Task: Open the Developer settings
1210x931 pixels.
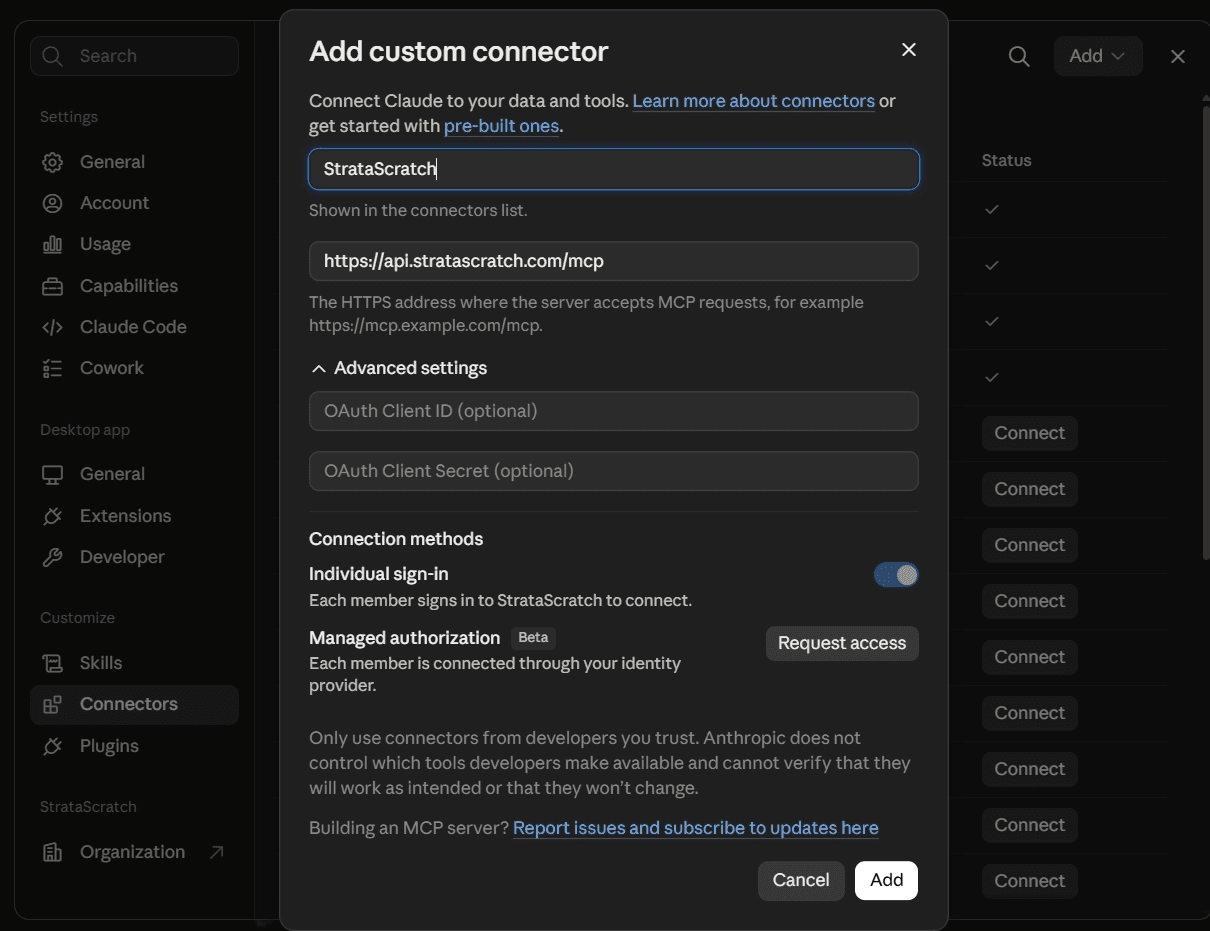Action: (135, 557)
